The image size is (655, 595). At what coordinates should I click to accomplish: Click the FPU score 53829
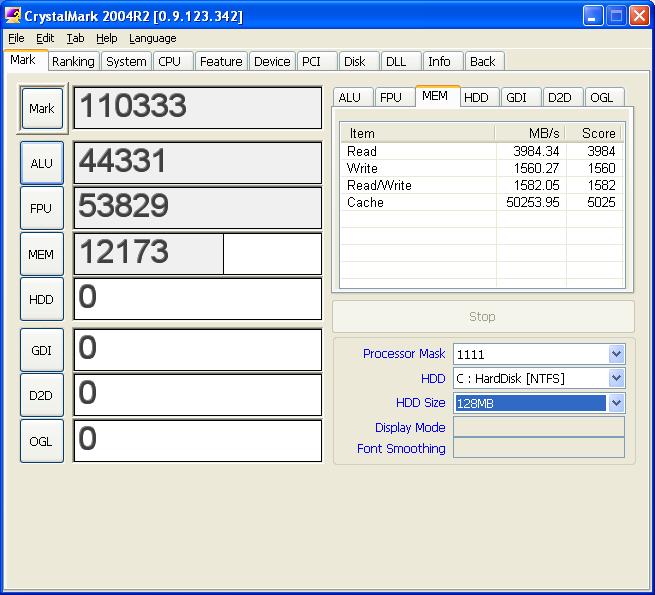pos(198,208)
